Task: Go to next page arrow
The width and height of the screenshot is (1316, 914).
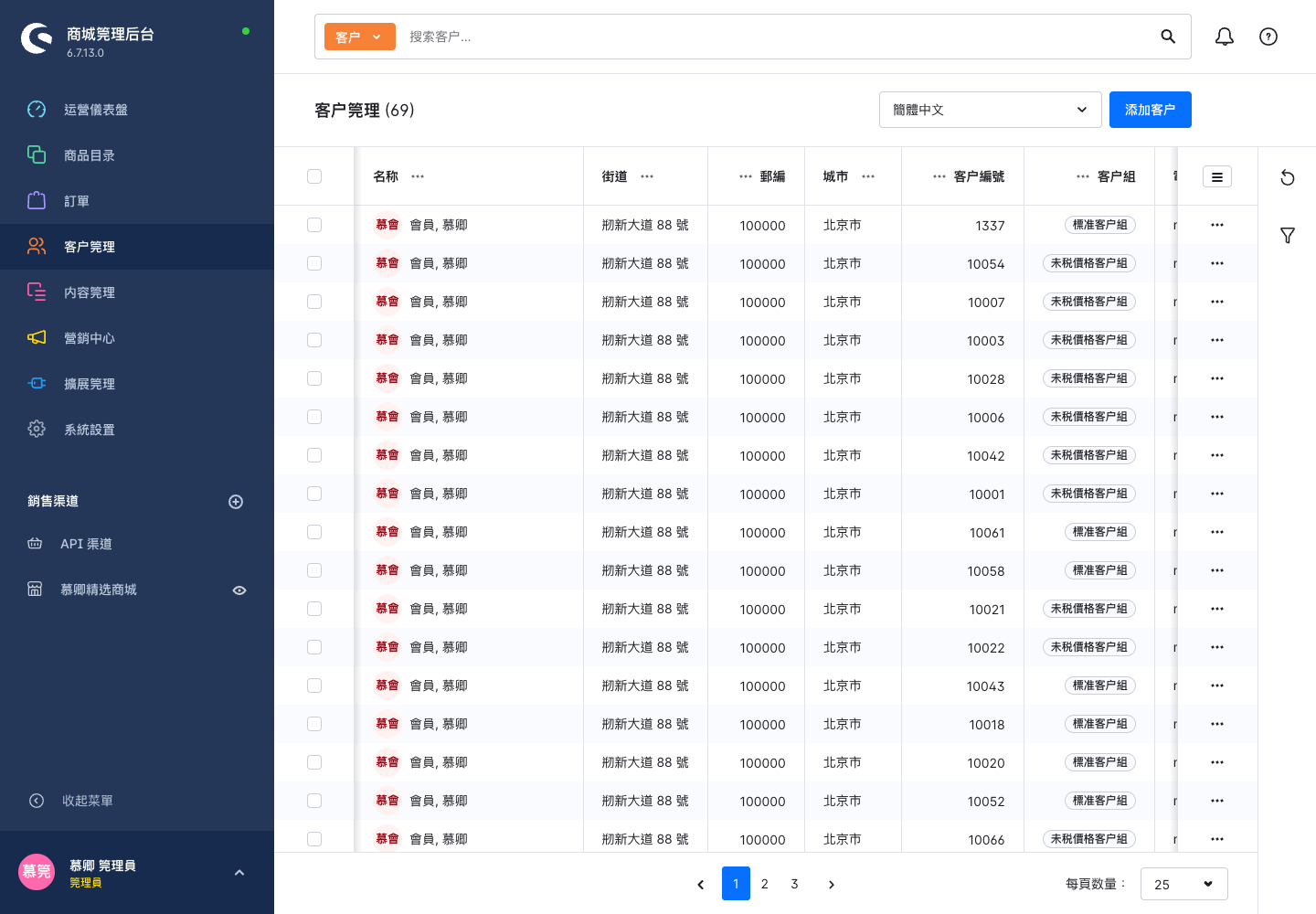Action: pos(831,884)
